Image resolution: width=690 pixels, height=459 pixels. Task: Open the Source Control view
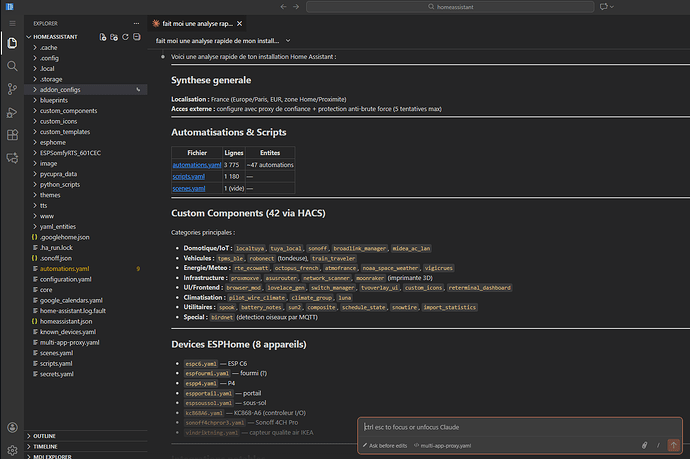click(12, 88)
